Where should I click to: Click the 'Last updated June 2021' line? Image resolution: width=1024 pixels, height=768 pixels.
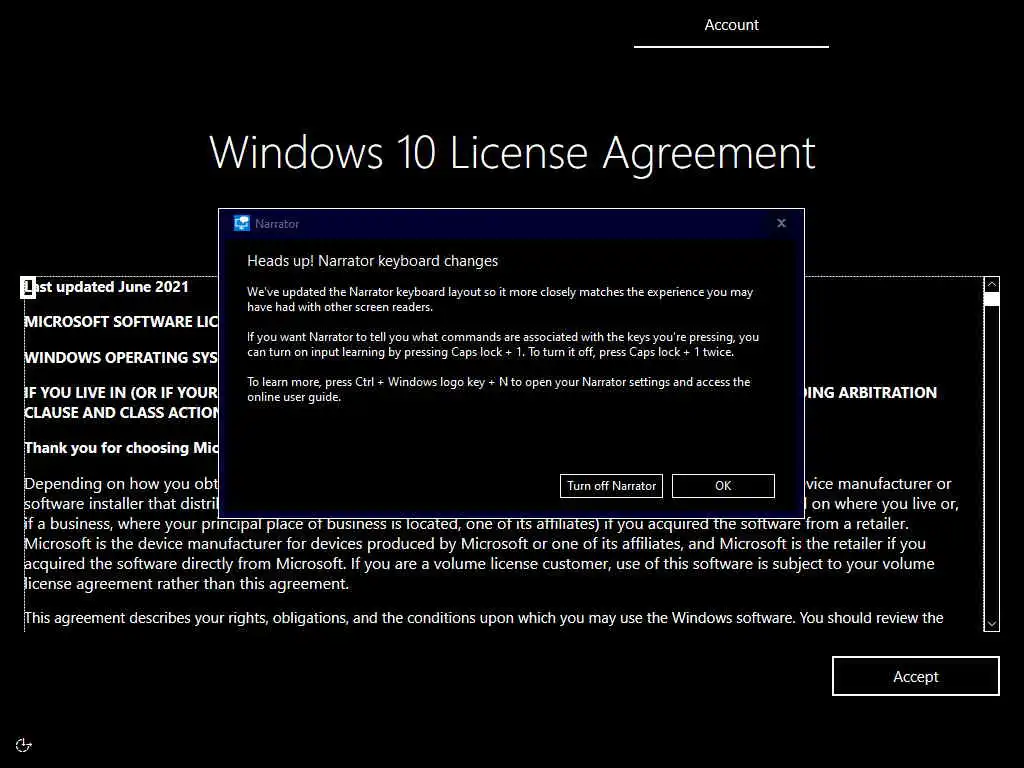pyautogui.click(x=106, y=287)
